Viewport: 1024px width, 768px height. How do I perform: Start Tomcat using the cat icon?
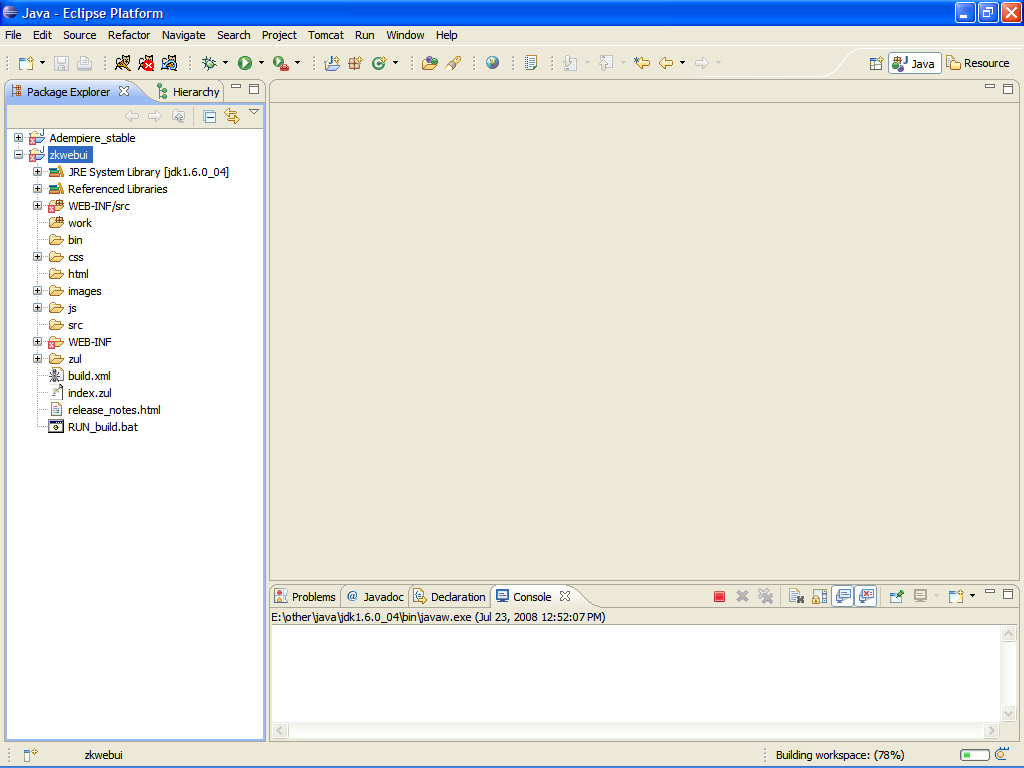[123, 63]
